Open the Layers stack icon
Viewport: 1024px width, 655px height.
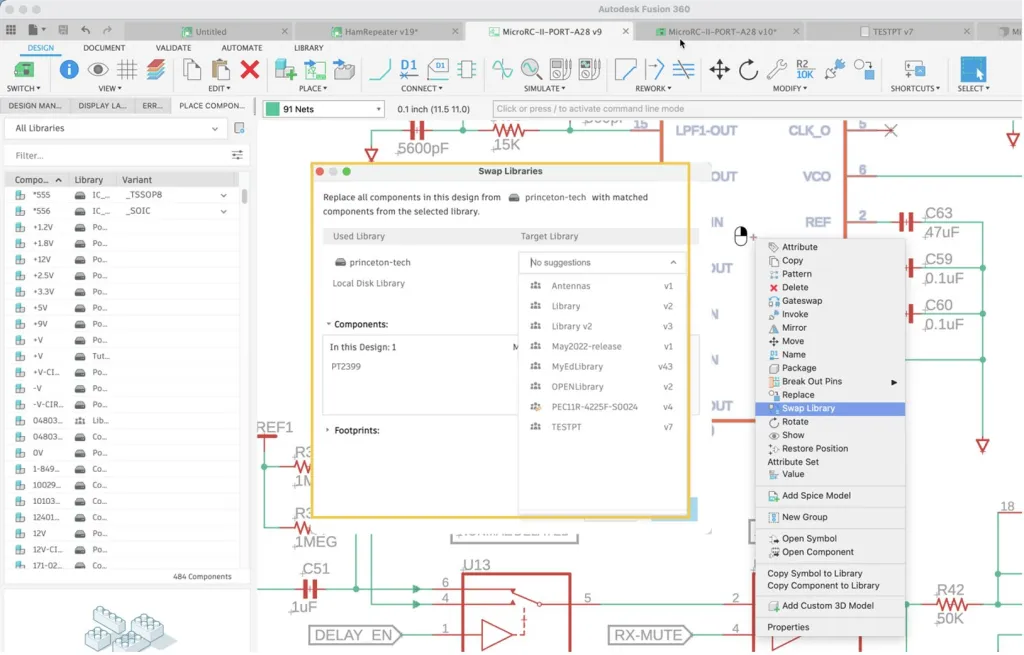(x=156, y=69)
